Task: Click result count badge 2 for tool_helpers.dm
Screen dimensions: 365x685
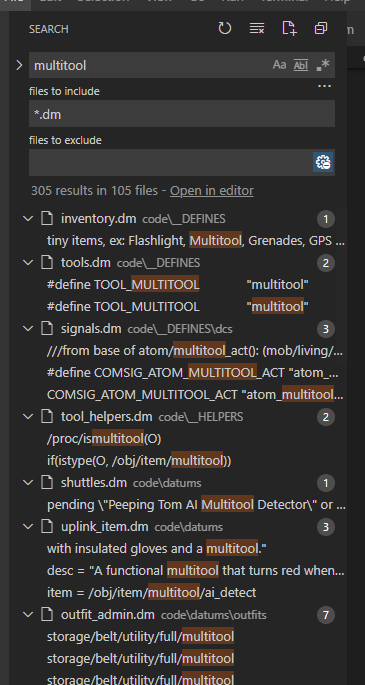Action: click(x=325, y=417)
